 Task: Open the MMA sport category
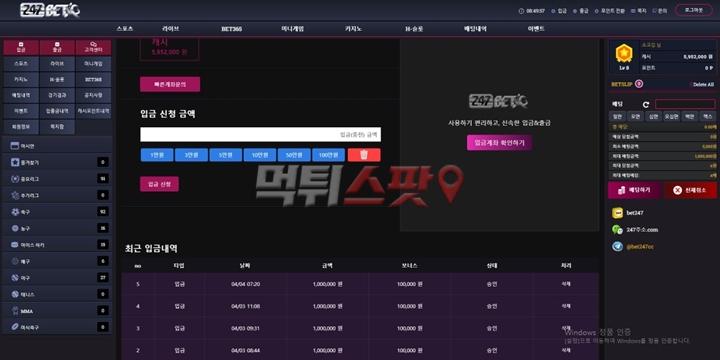pos(57,311)
